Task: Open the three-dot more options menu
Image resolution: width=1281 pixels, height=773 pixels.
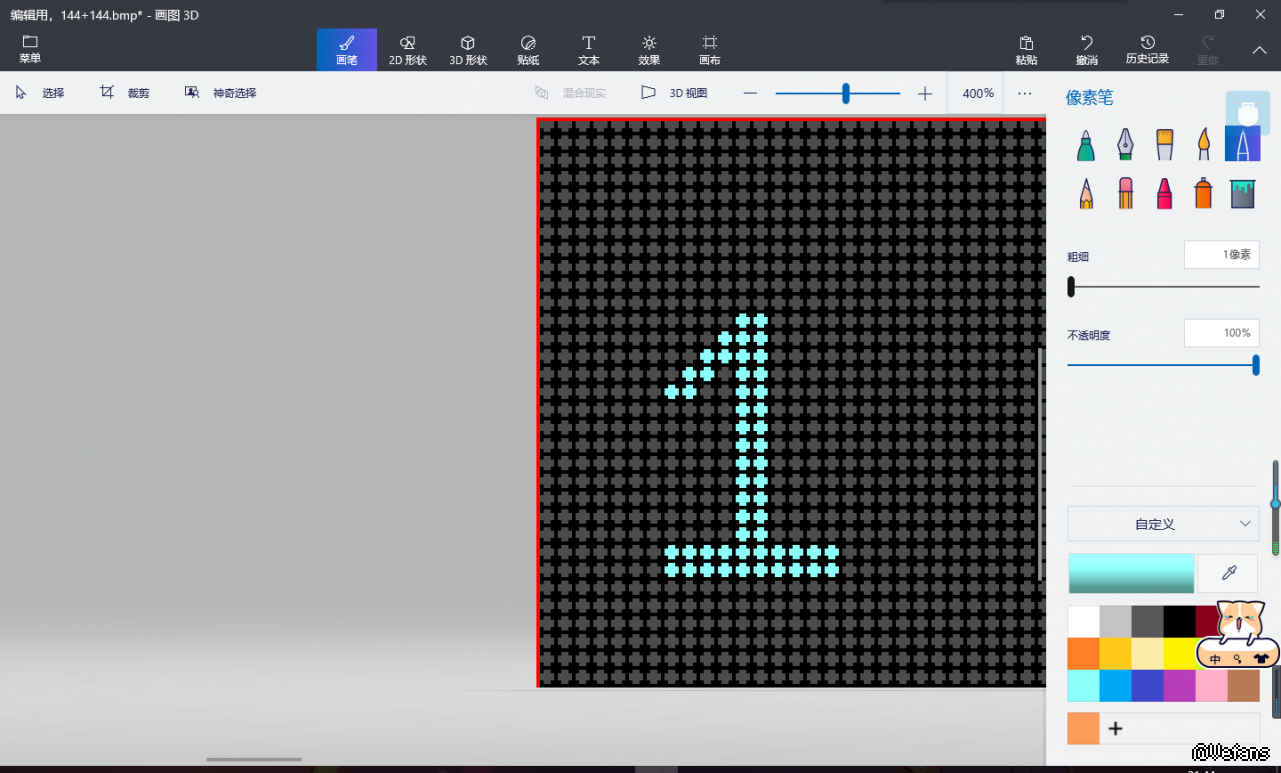Action: [x=1025, y=93]
